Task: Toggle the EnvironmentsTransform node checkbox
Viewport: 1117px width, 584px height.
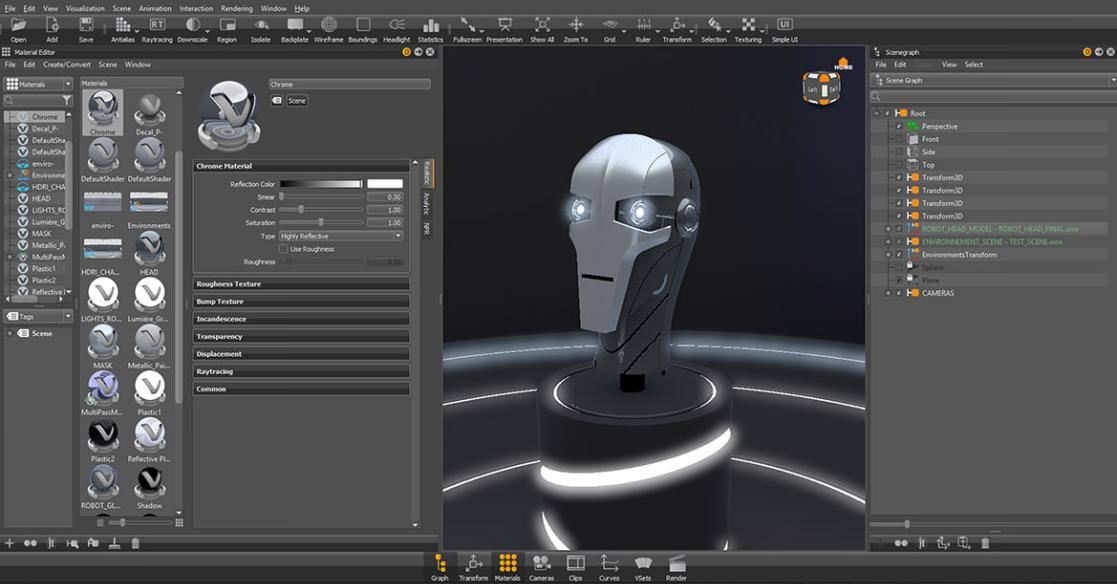Action: tap(899, 254)
